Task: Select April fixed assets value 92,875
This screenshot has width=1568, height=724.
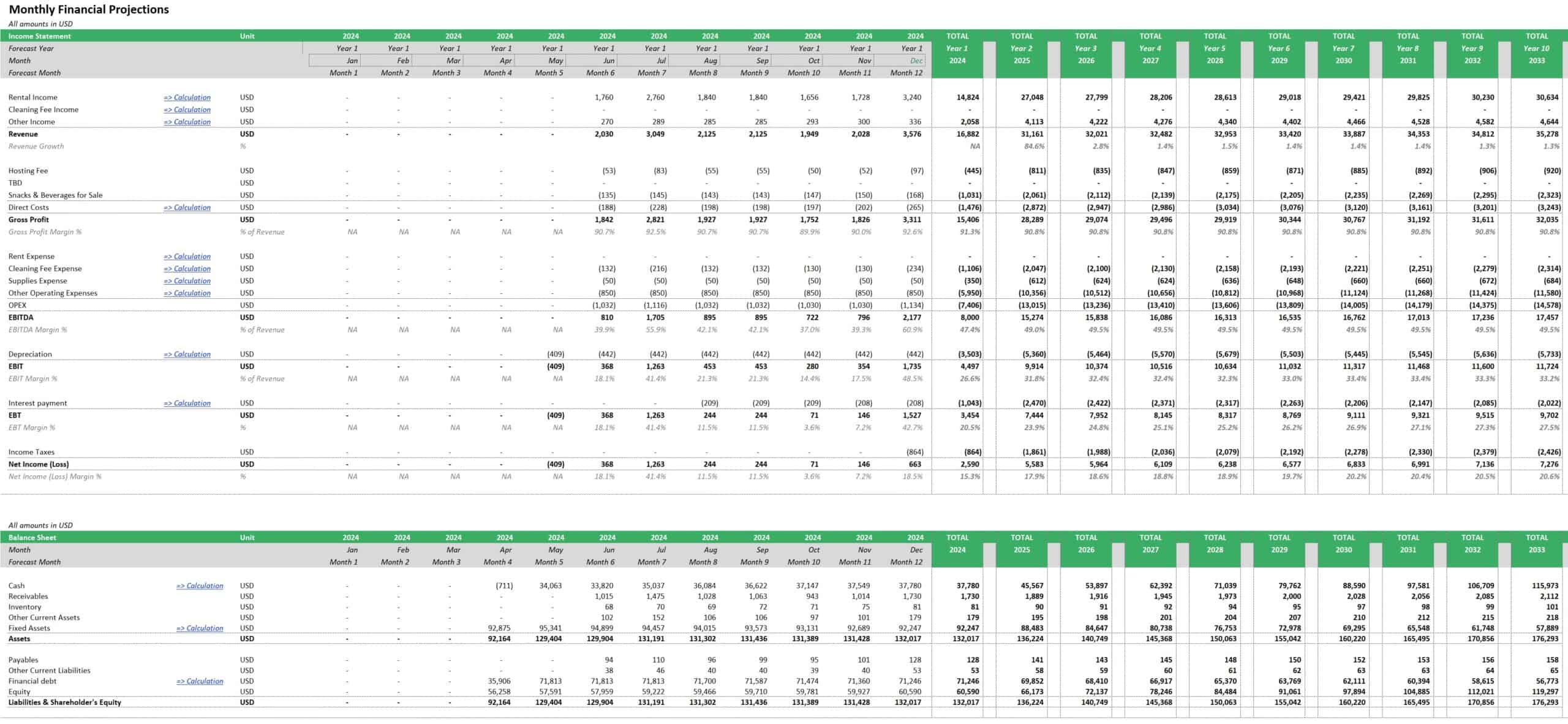Action: [500, 628]
